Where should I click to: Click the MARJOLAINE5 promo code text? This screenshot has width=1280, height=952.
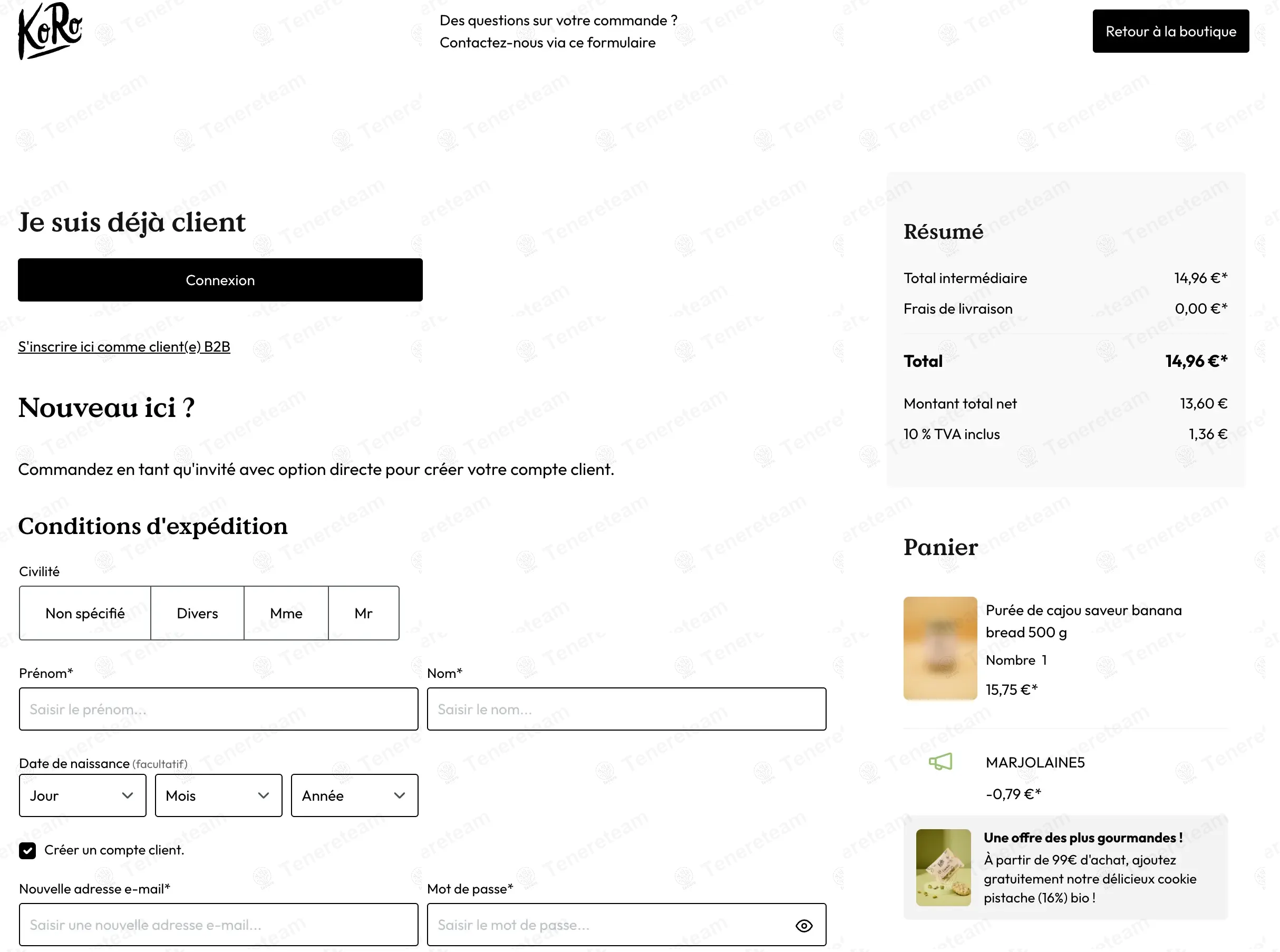click(x=1035, y=762)
